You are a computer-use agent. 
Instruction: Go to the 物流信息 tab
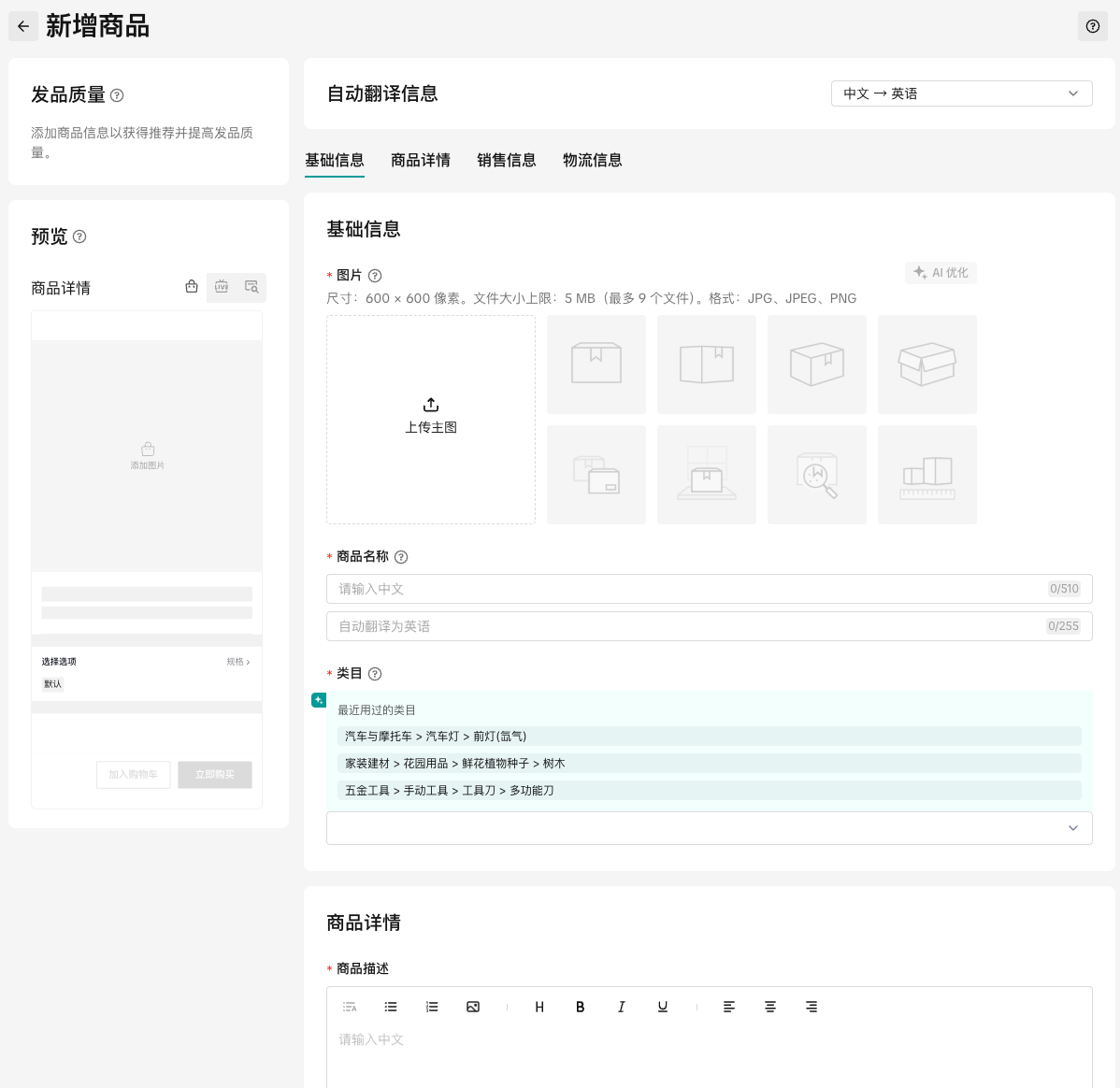592,160
